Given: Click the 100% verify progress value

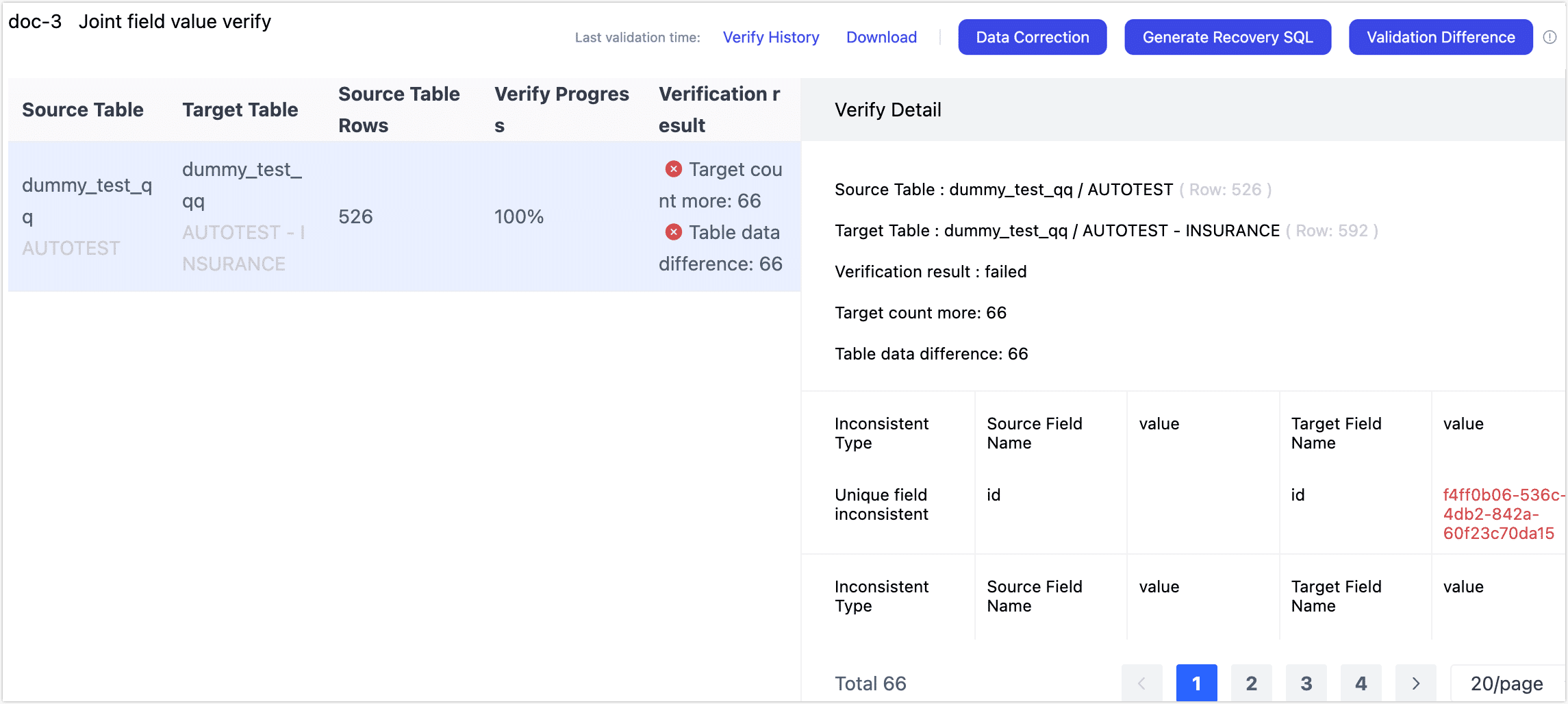Looking at the screenshot, I should (x=518, y=216).
